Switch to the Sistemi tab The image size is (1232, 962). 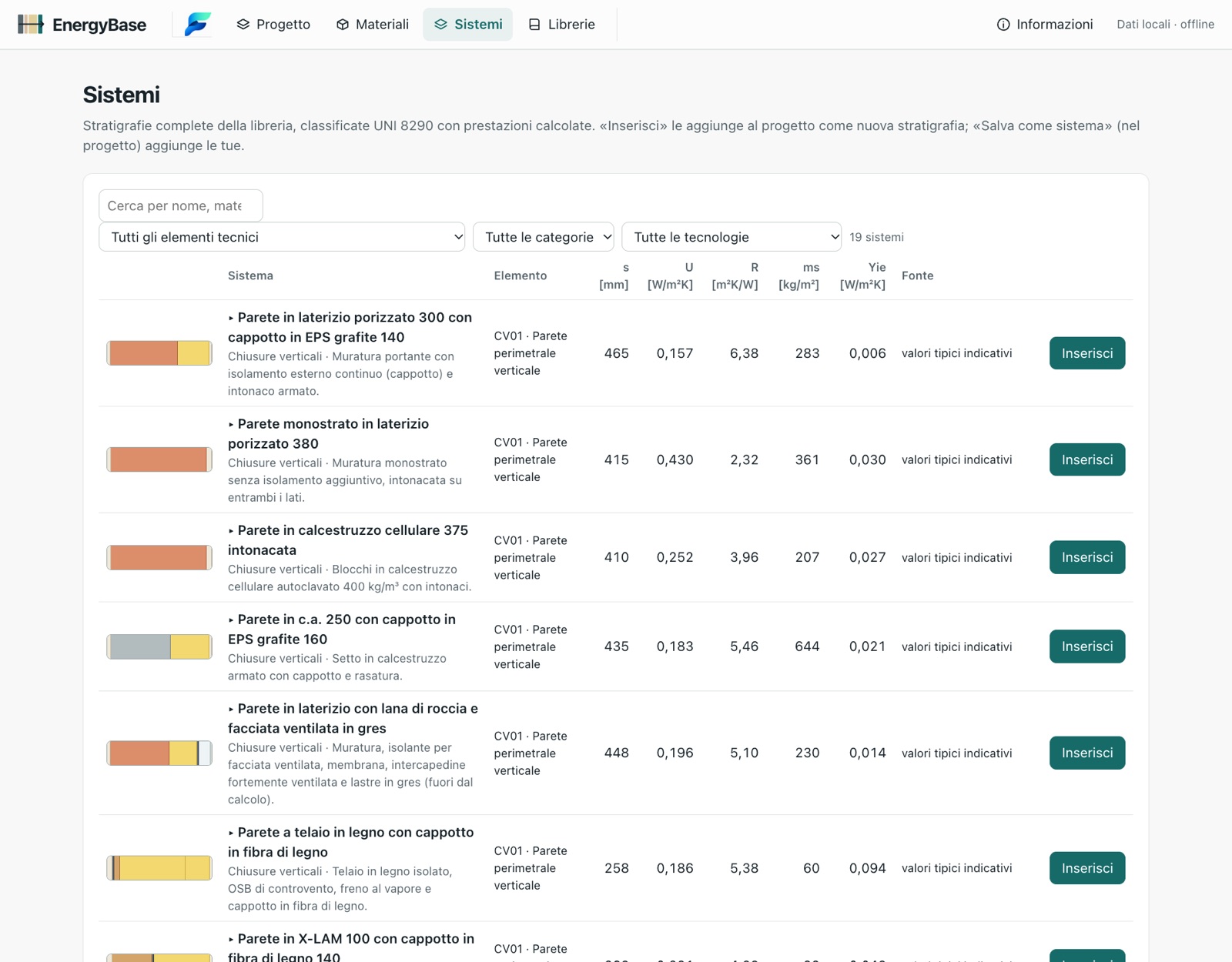pyautogui.click(x=467, y=25)
